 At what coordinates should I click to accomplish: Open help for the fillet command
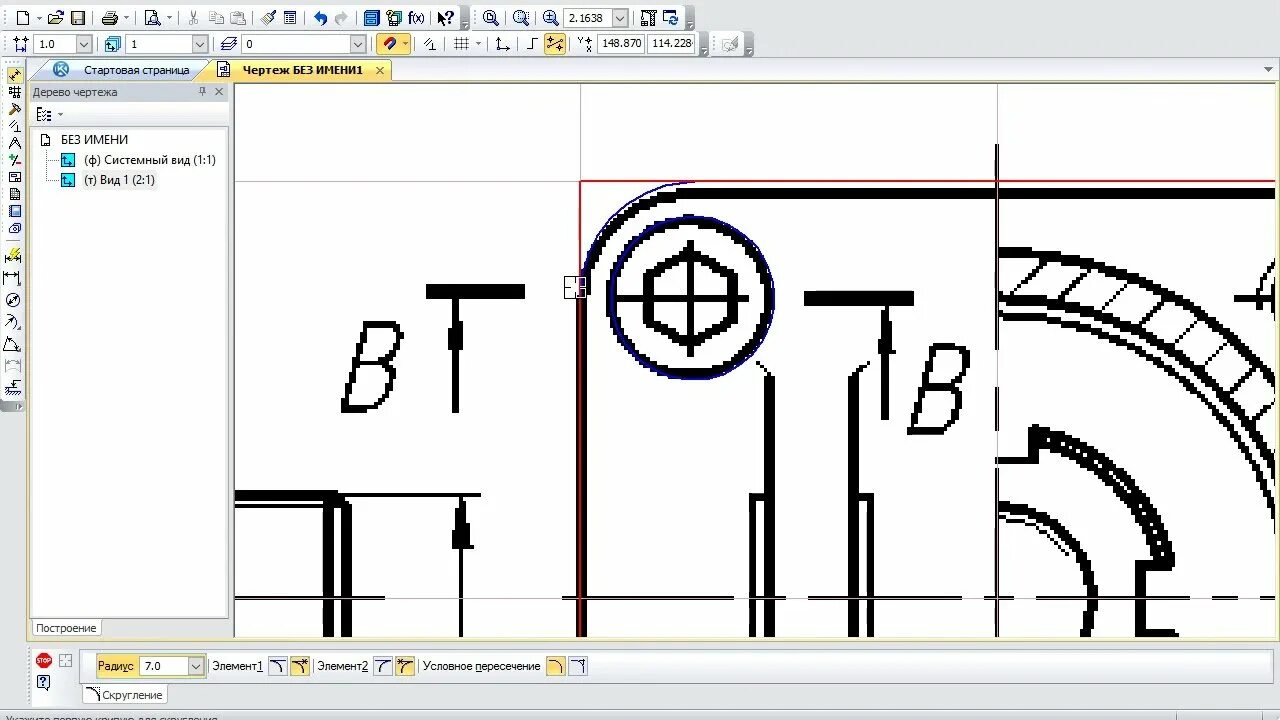coord(44,682)
